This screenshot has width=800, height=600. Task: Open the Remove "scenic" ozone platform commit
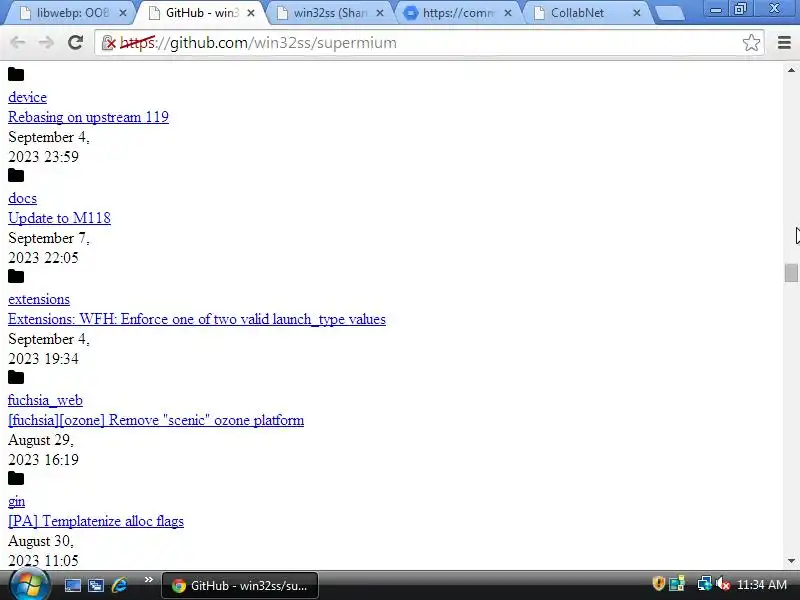(x=156, y=420)
